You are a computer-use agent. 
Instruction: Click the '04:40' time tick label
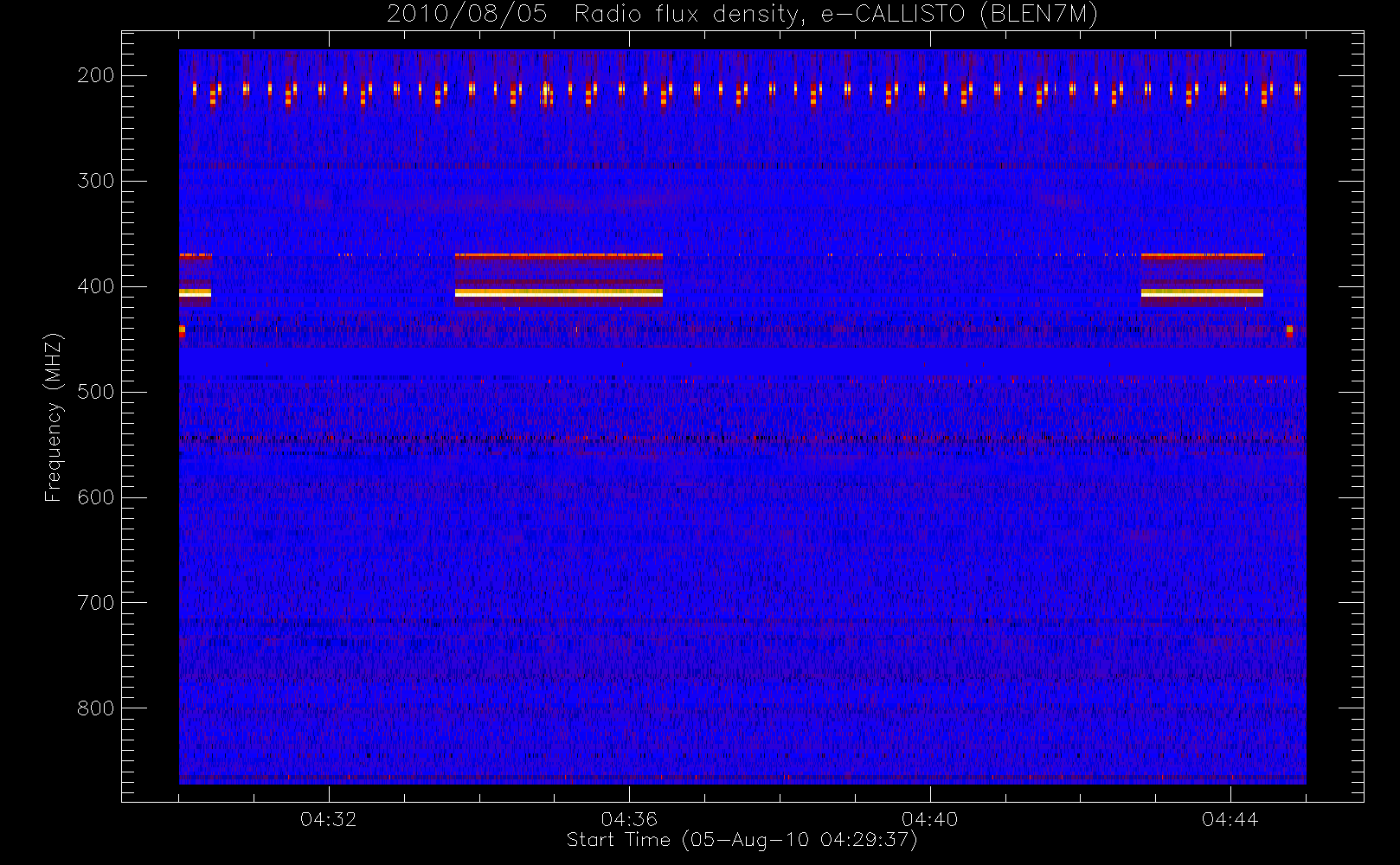(x=929, y=819)
